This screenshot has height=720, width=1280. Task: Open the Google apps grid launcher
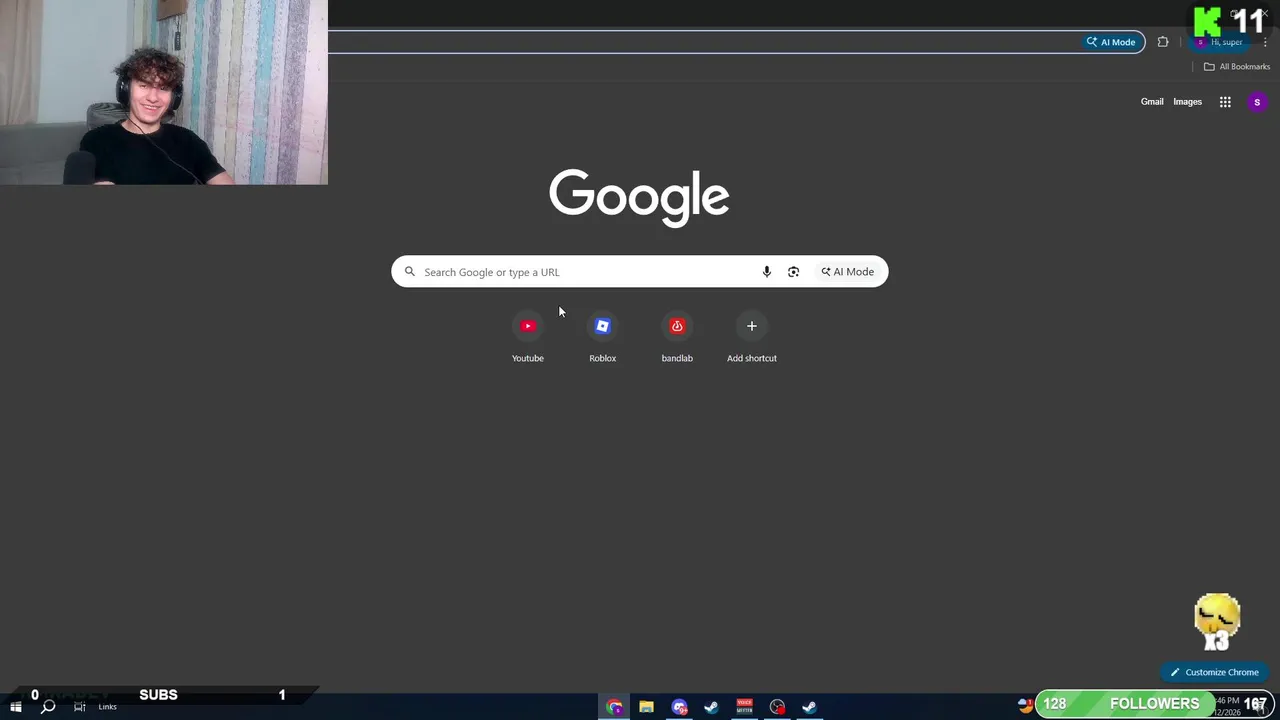click(x=1225, y=102)
